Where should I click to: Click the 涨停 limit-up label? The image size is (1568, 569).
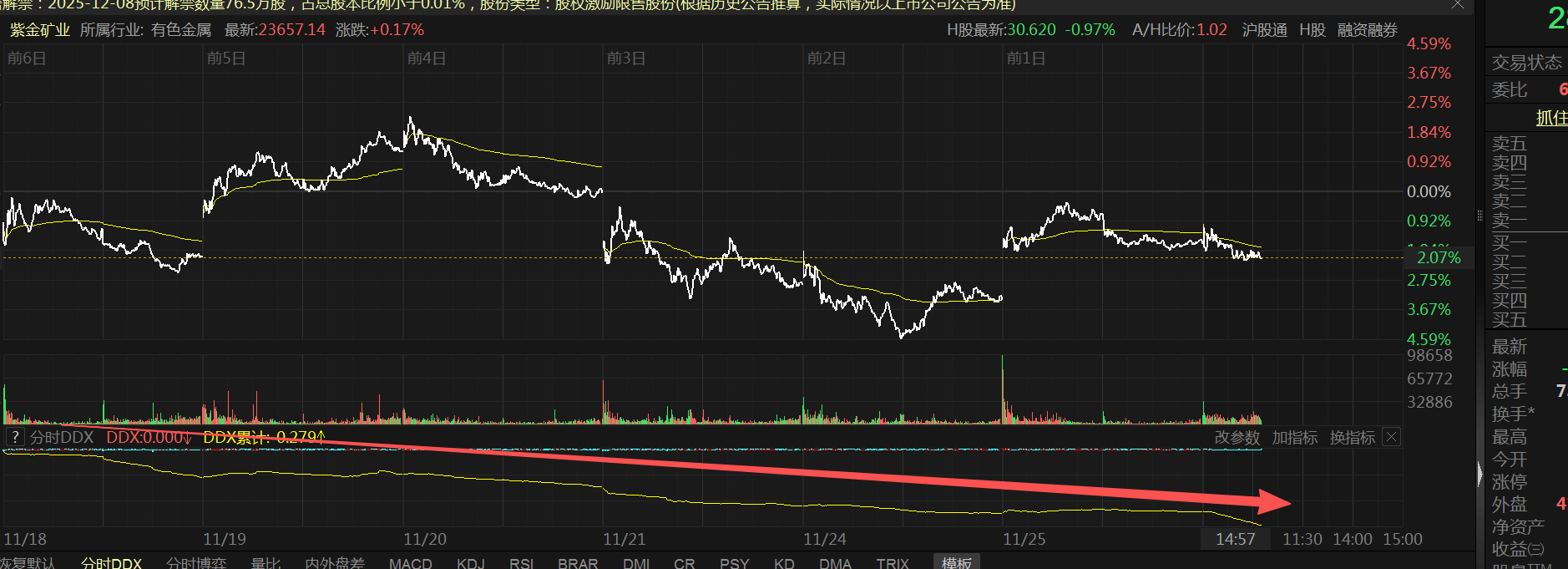tap(1510, 482)
